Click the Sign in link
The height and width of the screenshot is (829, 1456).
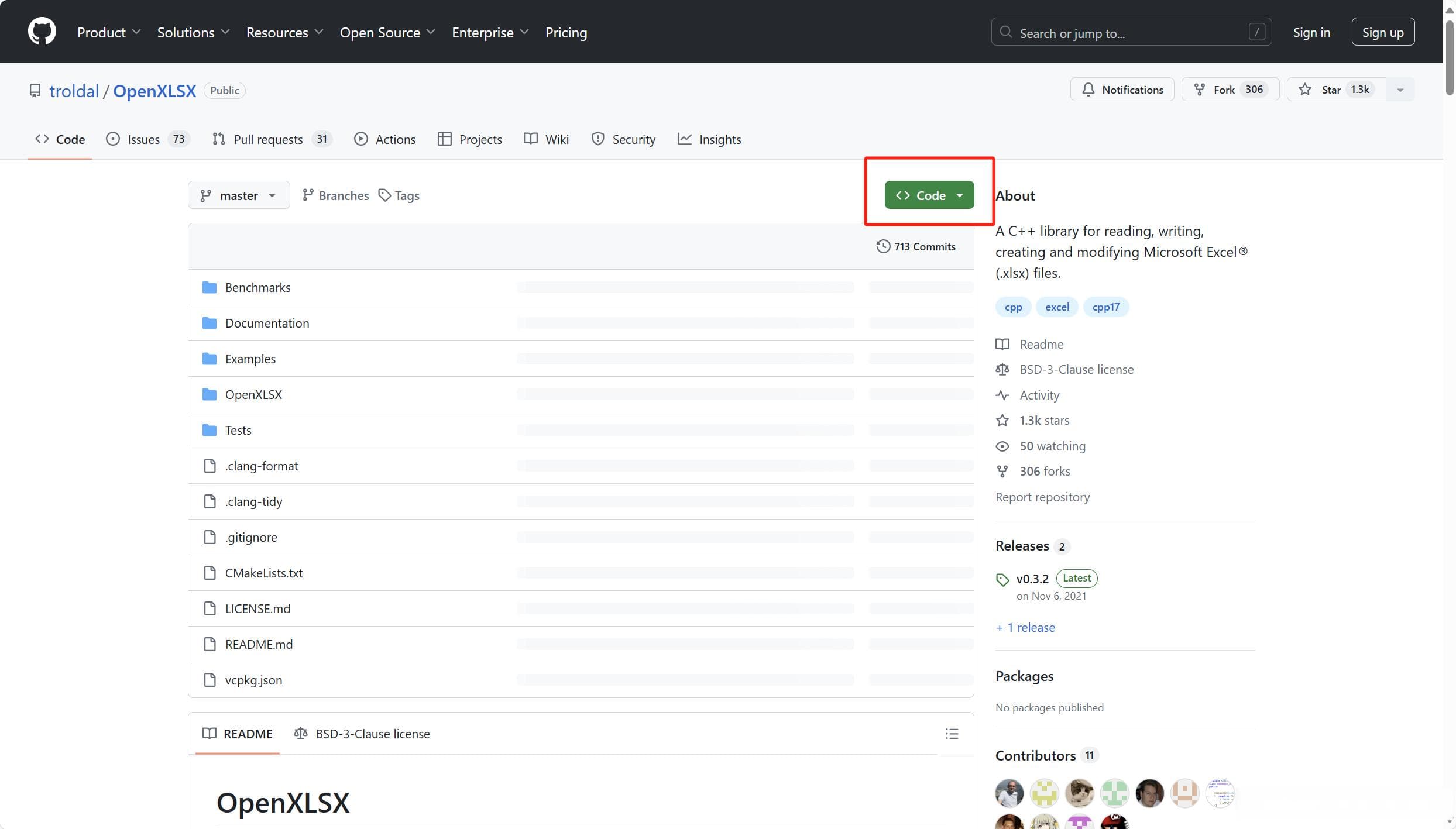click(x=1311, y=32)
